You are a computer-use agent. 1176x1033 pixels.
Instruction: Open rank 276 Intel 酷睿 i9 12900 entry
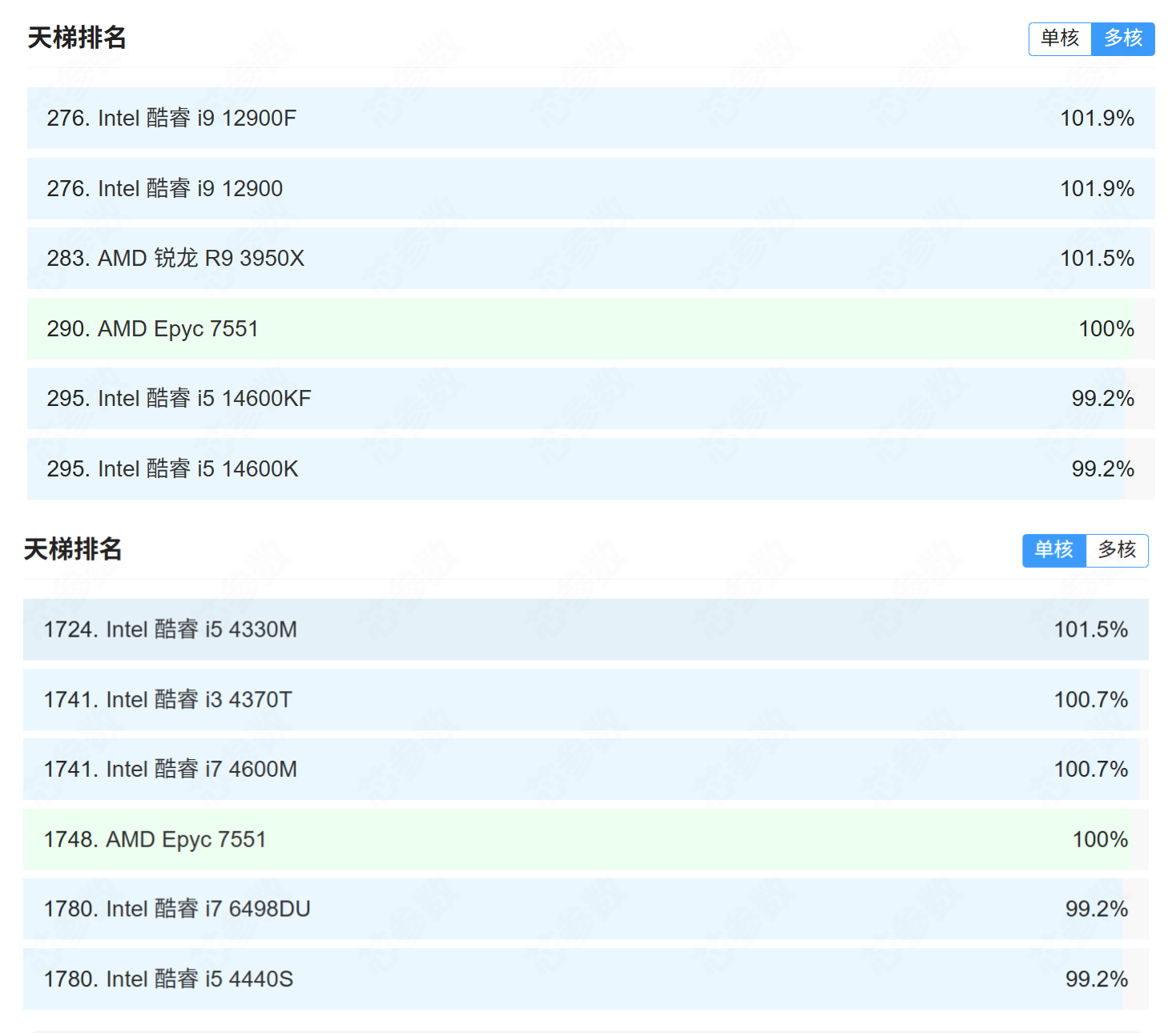[x=165, y=189]
